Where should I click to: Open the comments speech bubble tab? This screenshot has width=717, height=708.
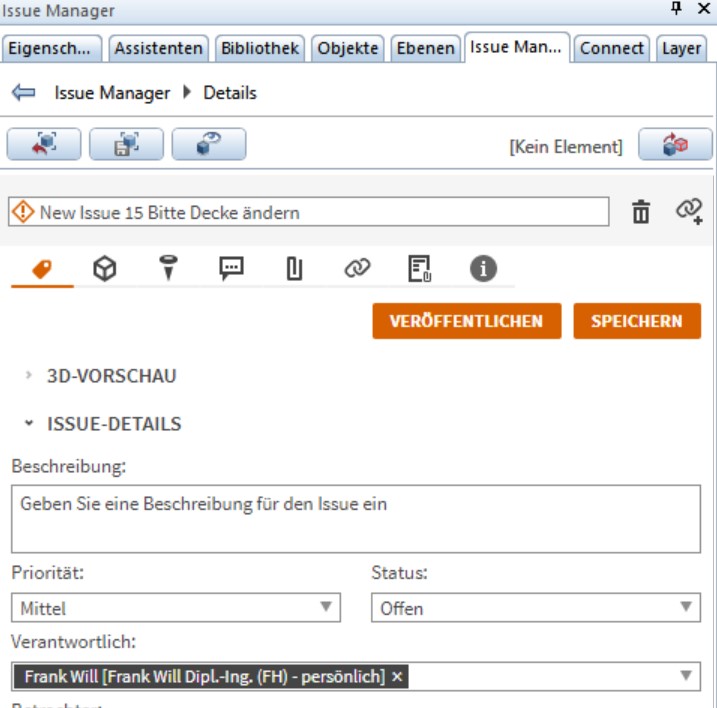click(x=231, y=268)
